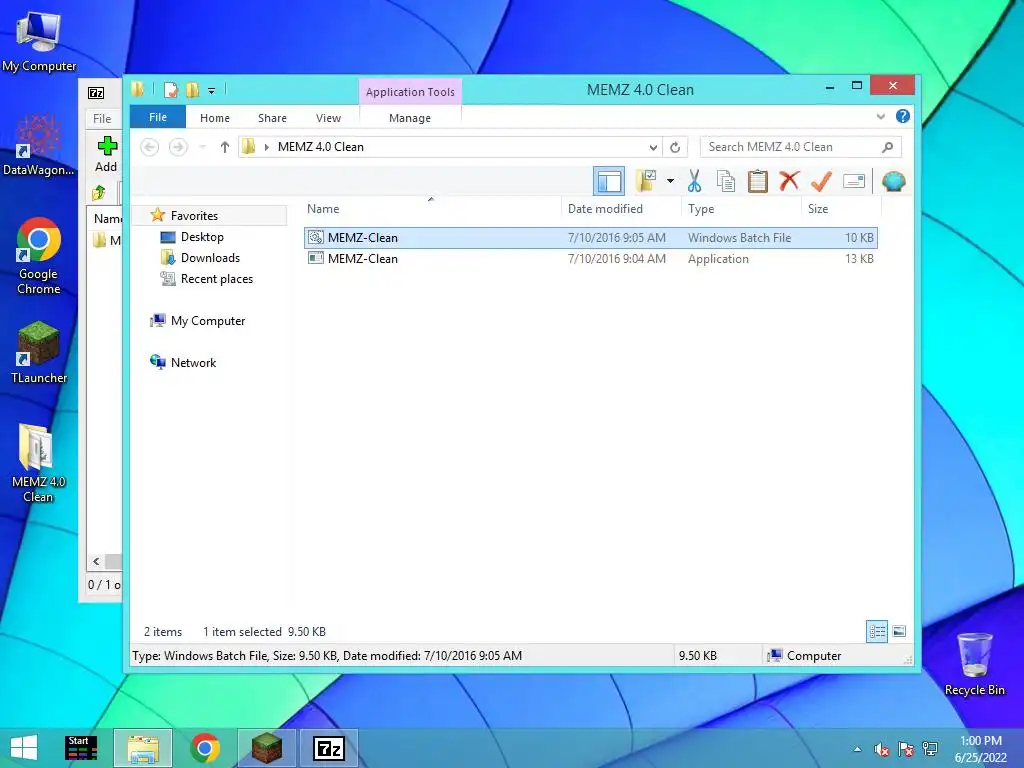Open the Explorer Help question mark

903,116
